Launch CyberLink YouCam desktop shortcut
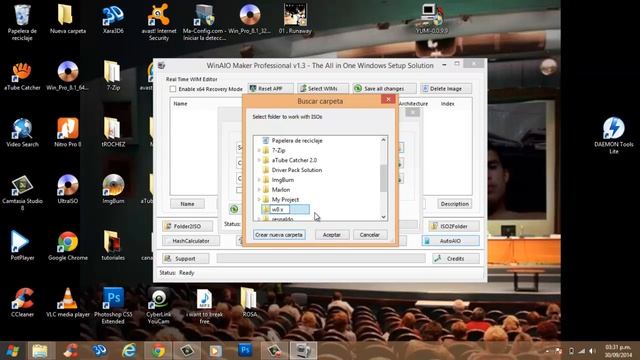The image size is (640, 360). (159, 306)
